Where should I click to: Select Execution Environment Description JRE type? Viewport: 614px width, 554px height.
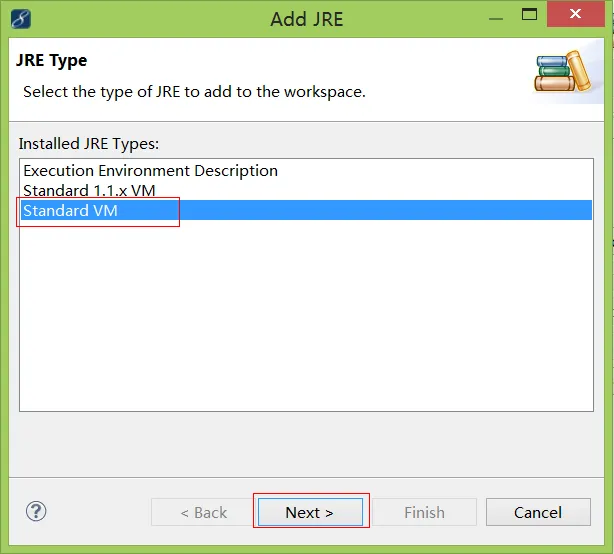click(x=306, y=171)
